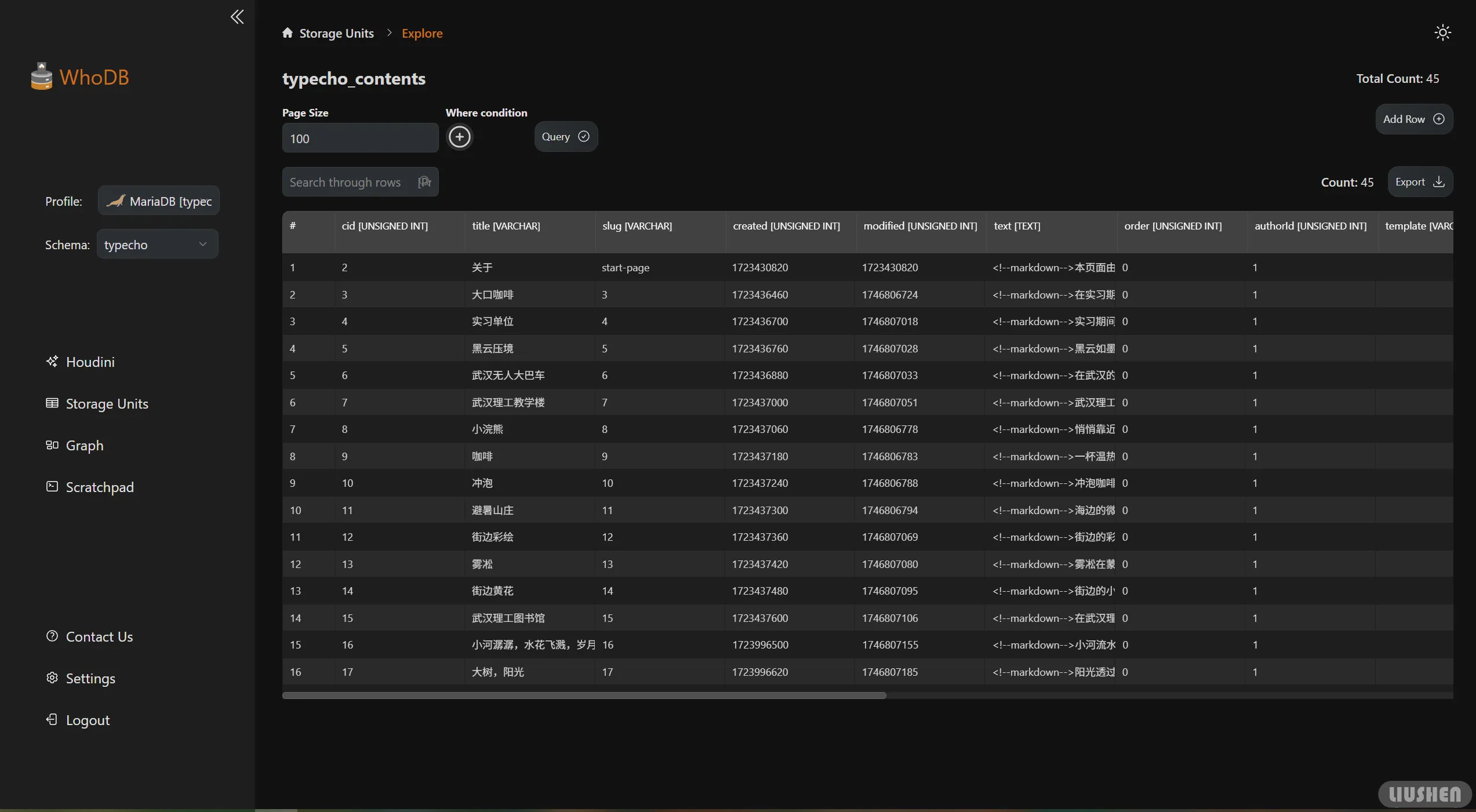Collapse the sidebar with double-chevron icon
The image size is (1476, 812).
(x=237, y=16)
